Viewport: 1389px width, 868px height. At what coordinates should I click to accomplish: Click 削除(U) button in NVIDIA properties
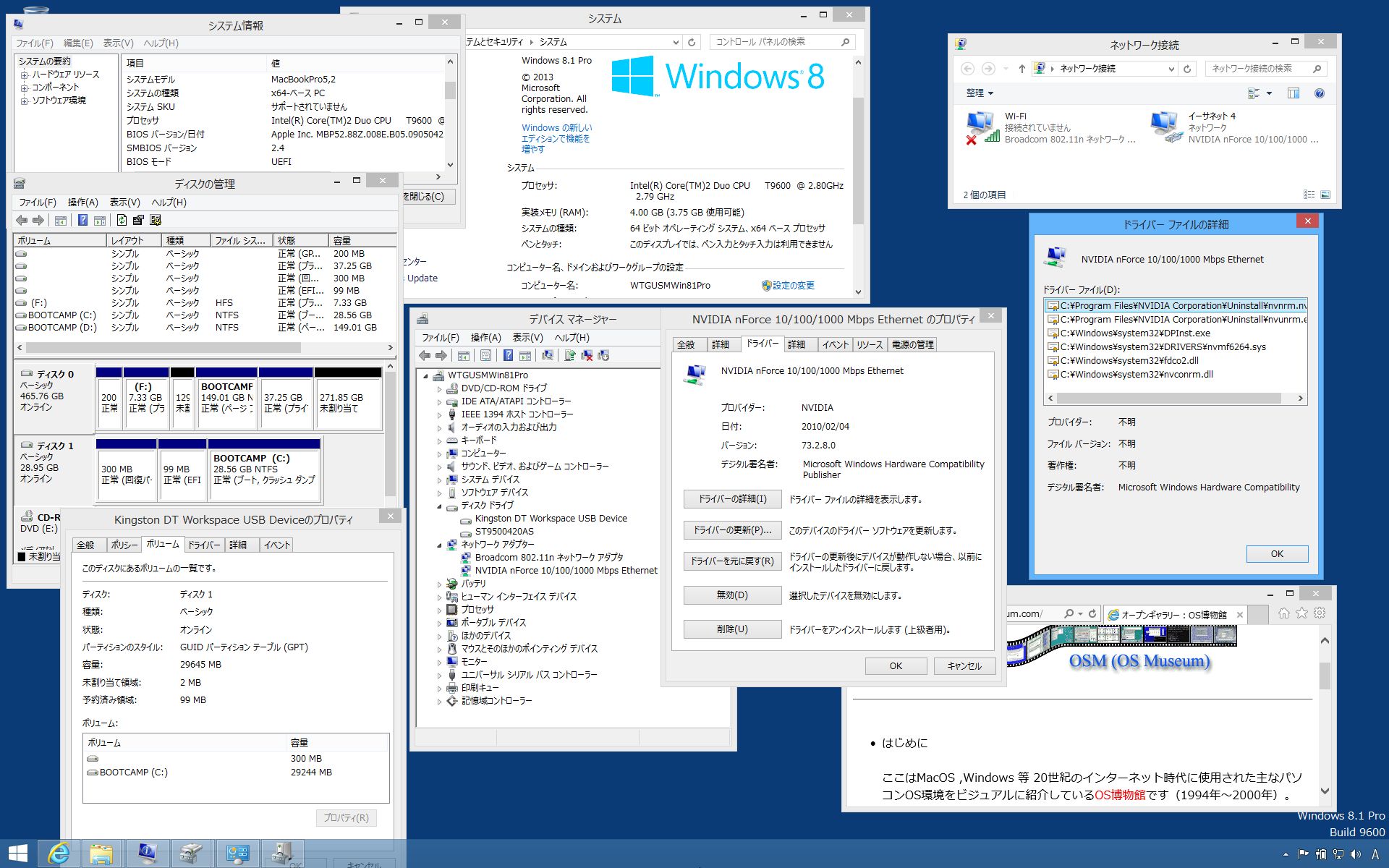click(x=732, y=629)
